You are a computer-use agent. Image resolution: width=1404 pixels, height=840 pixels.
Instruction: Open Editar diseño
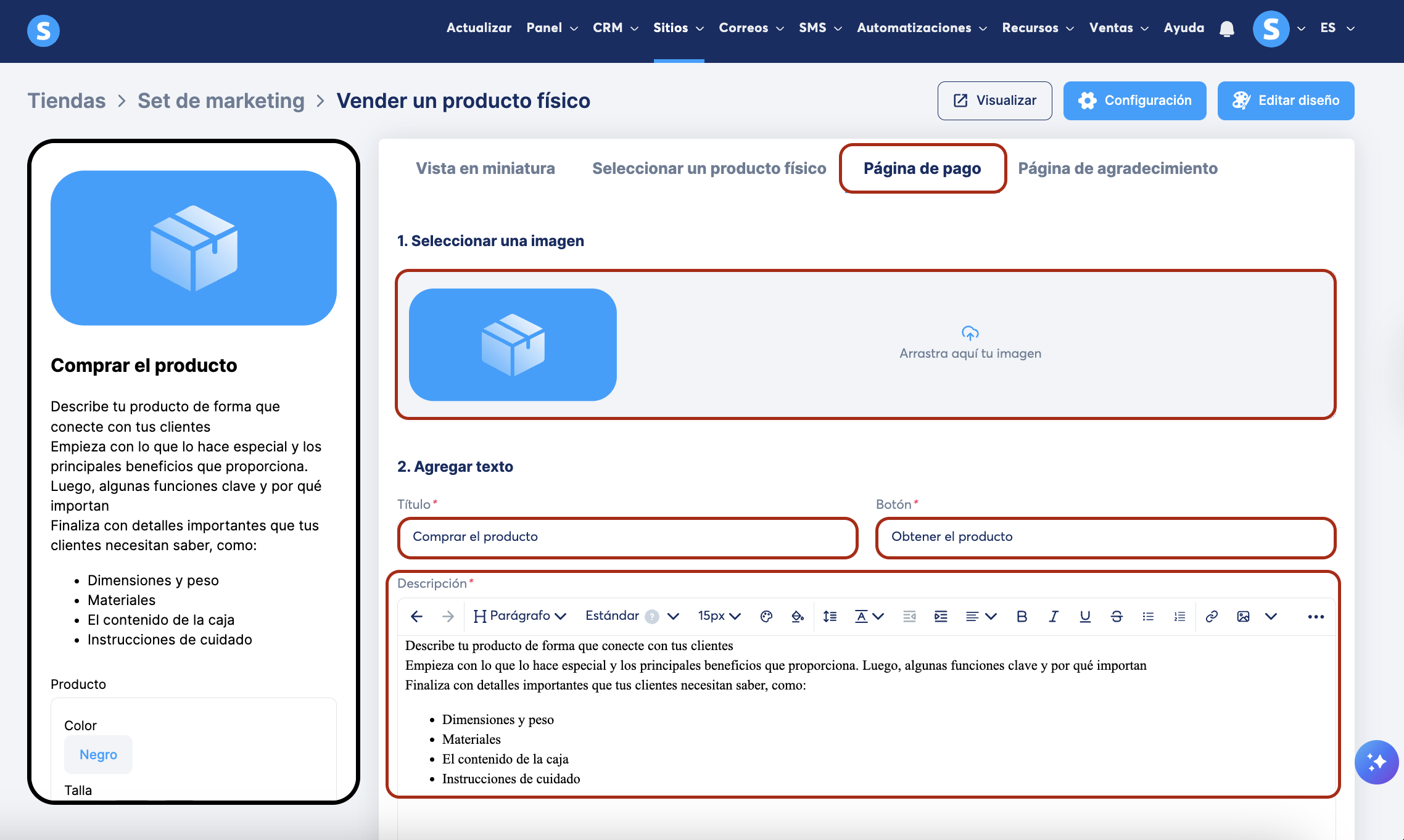click(x=1286, y=101)
